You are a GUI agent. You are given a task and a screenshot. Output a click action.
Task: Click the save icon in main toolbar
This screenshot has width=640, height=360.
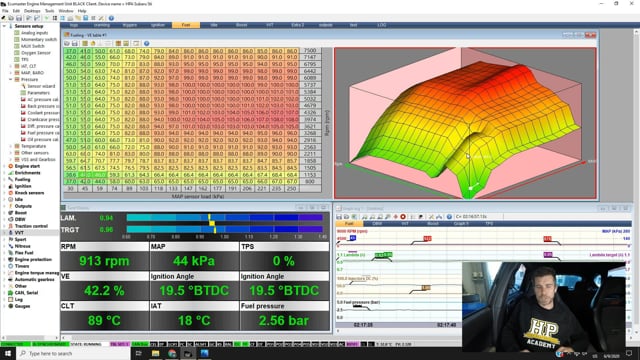(19, 18)
